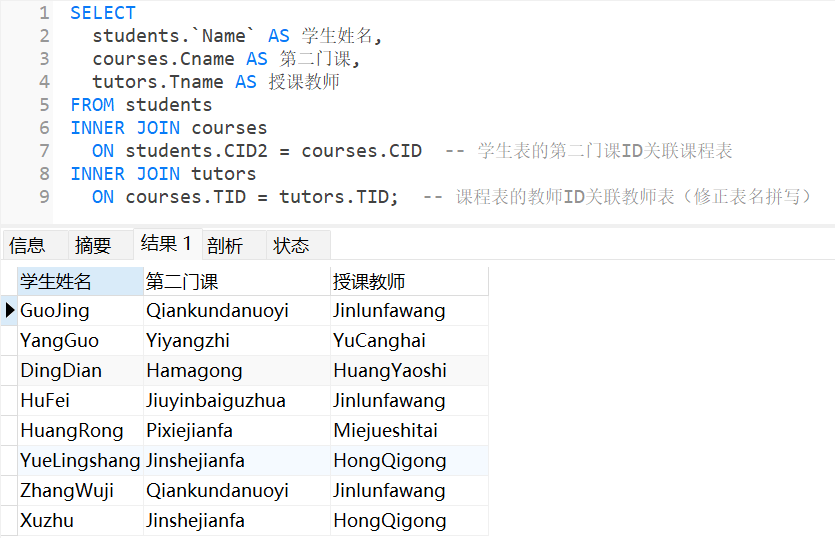Select the Xuzhu cell
This screenshot has width=835, height=538.
point(80,520)
